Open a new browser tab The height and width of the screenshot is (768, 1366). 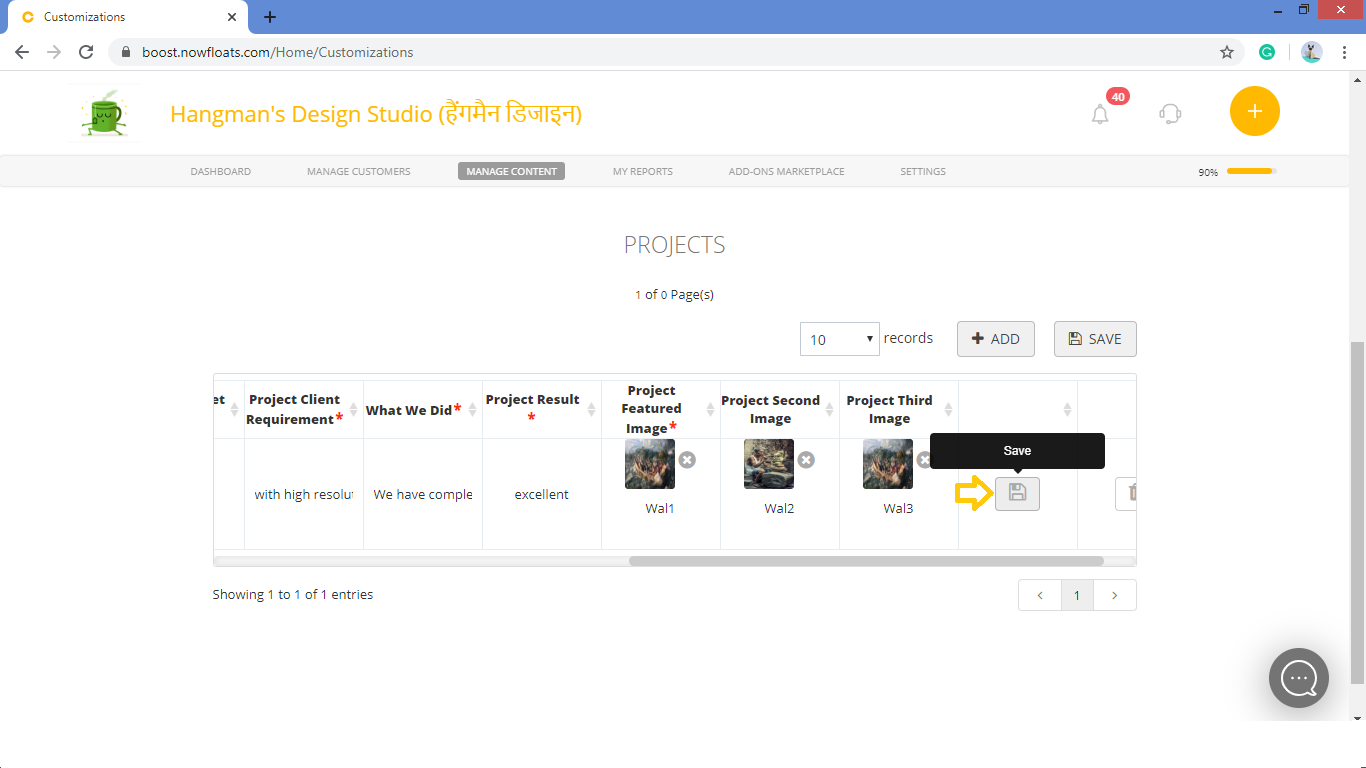click(270, 17)
